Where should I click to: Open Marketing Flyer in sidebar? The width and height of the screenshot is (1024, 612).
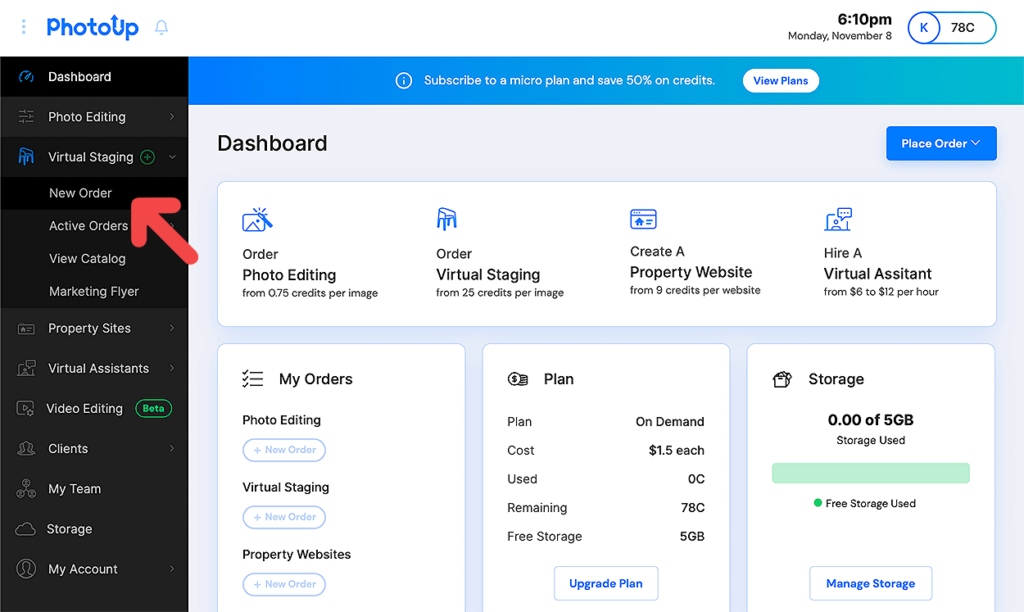[x=94, y=291]
